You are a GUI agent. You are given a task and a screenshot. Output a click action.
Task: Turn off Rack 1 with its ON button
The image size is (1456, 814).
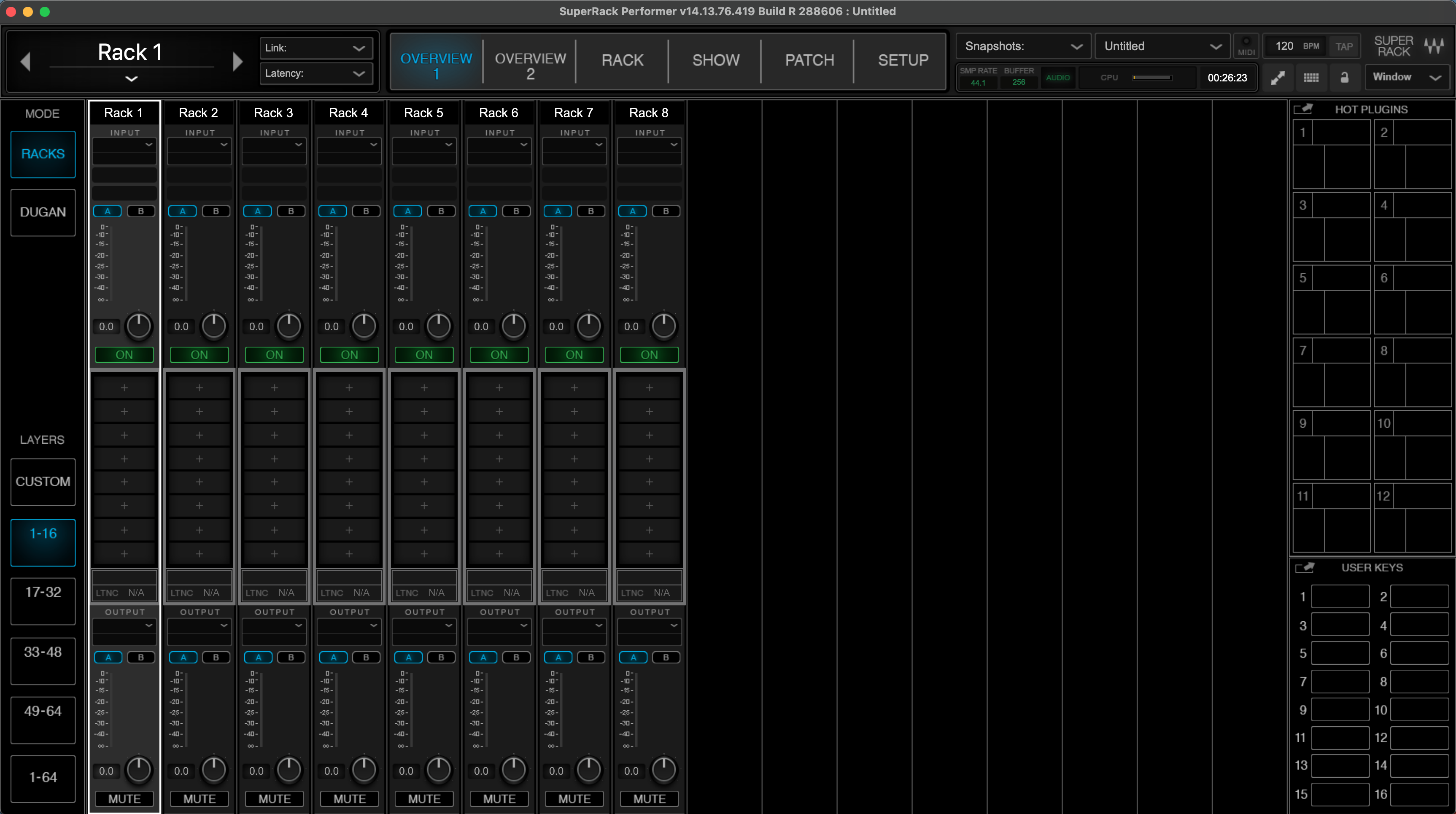click(x=124, y=354)
